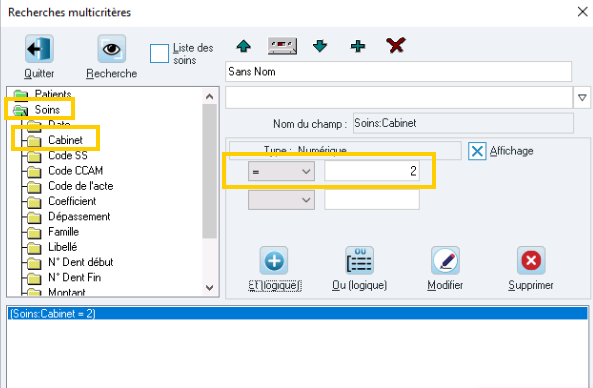Screen dimensions: 593x388
Task: Delete search with red cross icon
Action: tap(396, 45)
